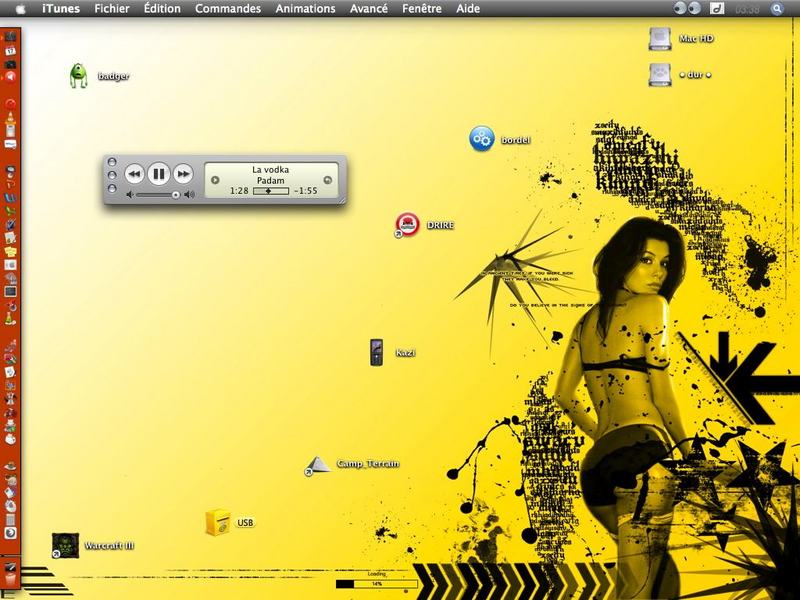
Task: Click the loud speaker icon for maximum volume
Action: pyautogui.click(x=189, y=194)
